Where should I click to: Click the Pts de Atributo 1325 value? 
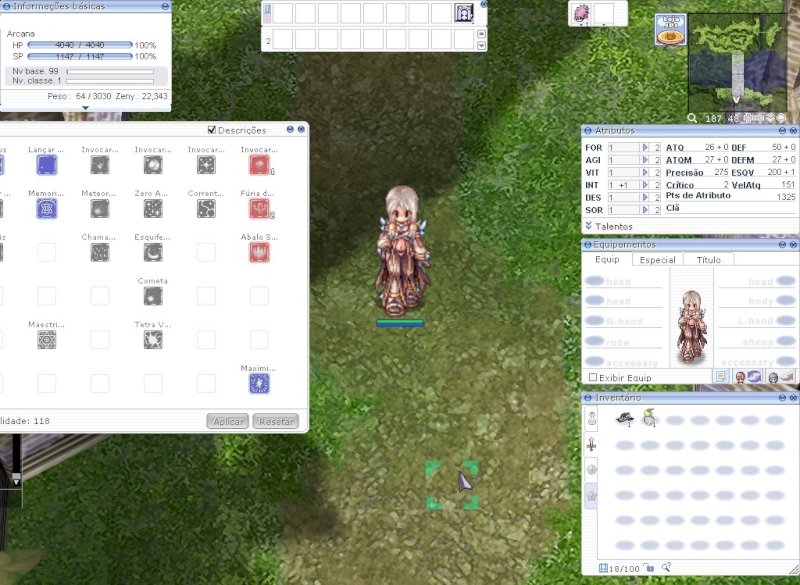[786, 197]
